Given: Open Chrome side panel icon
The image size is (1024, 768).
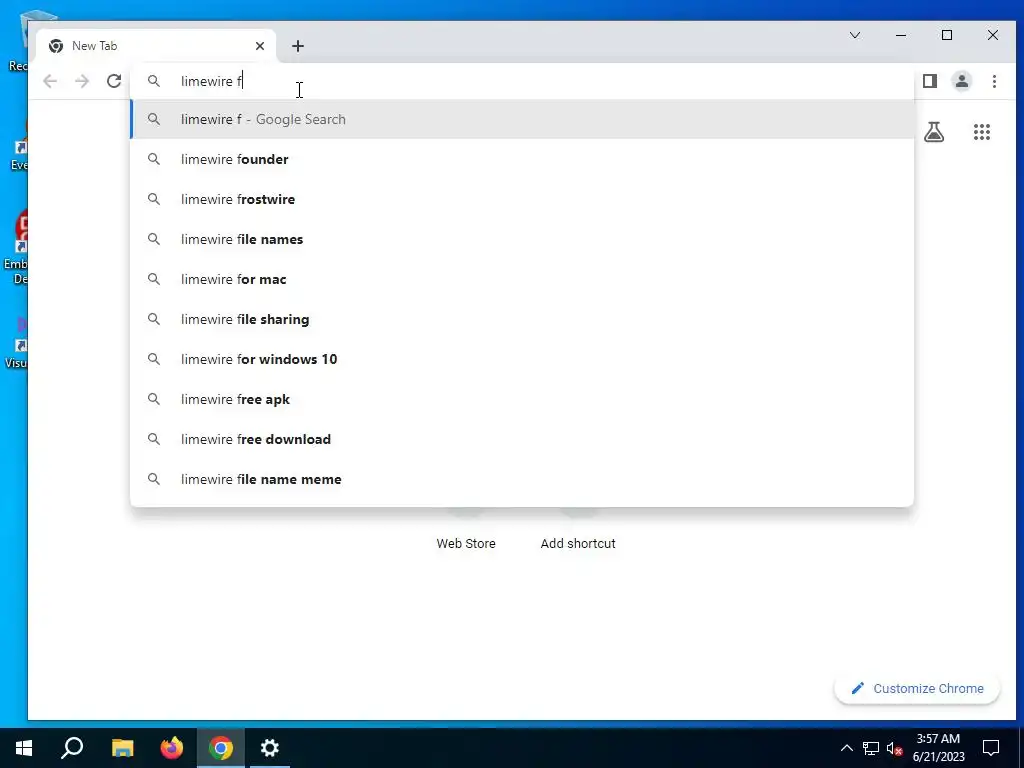Looking at the screenshot, I should click(930, 81).
